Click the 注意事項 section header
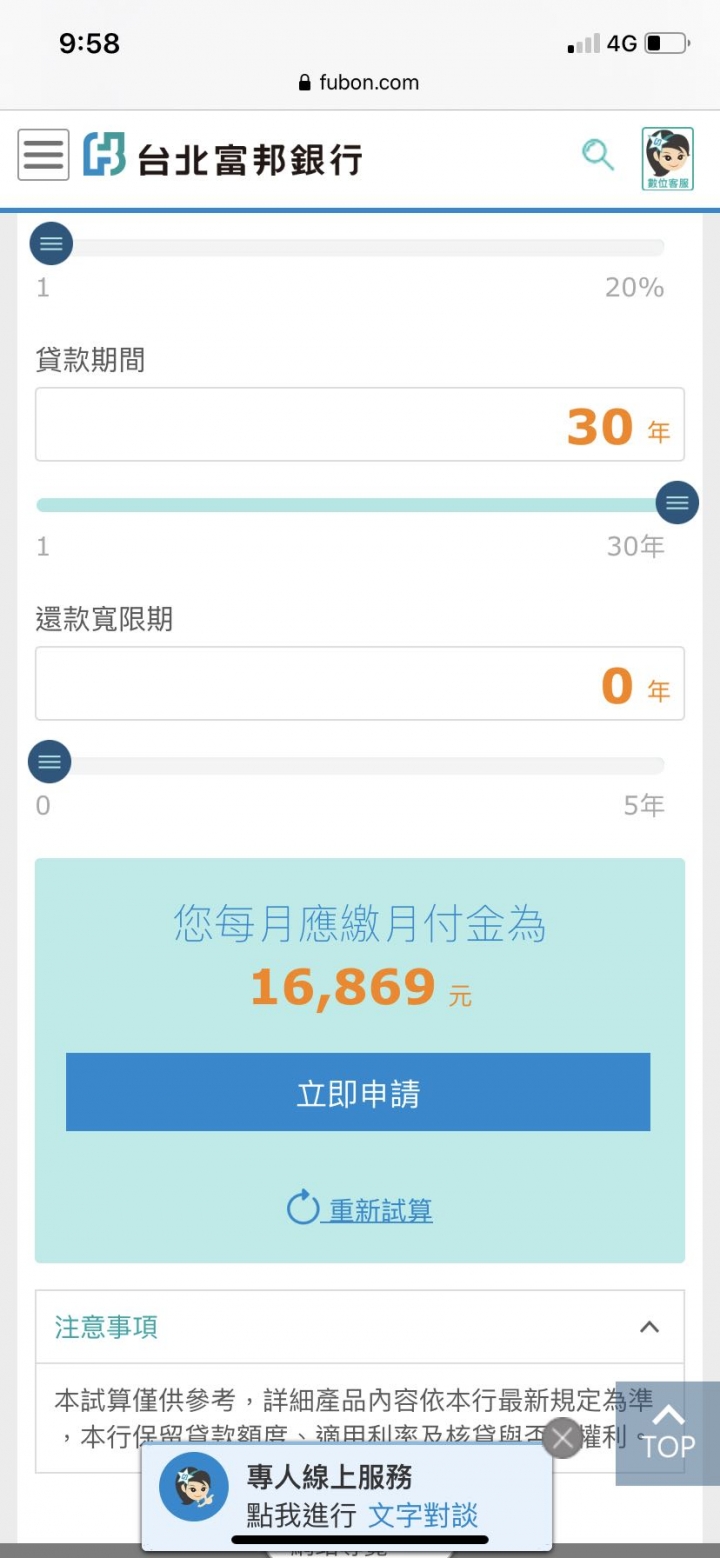Screen dimensions: 720x1558 (360, 1327)
